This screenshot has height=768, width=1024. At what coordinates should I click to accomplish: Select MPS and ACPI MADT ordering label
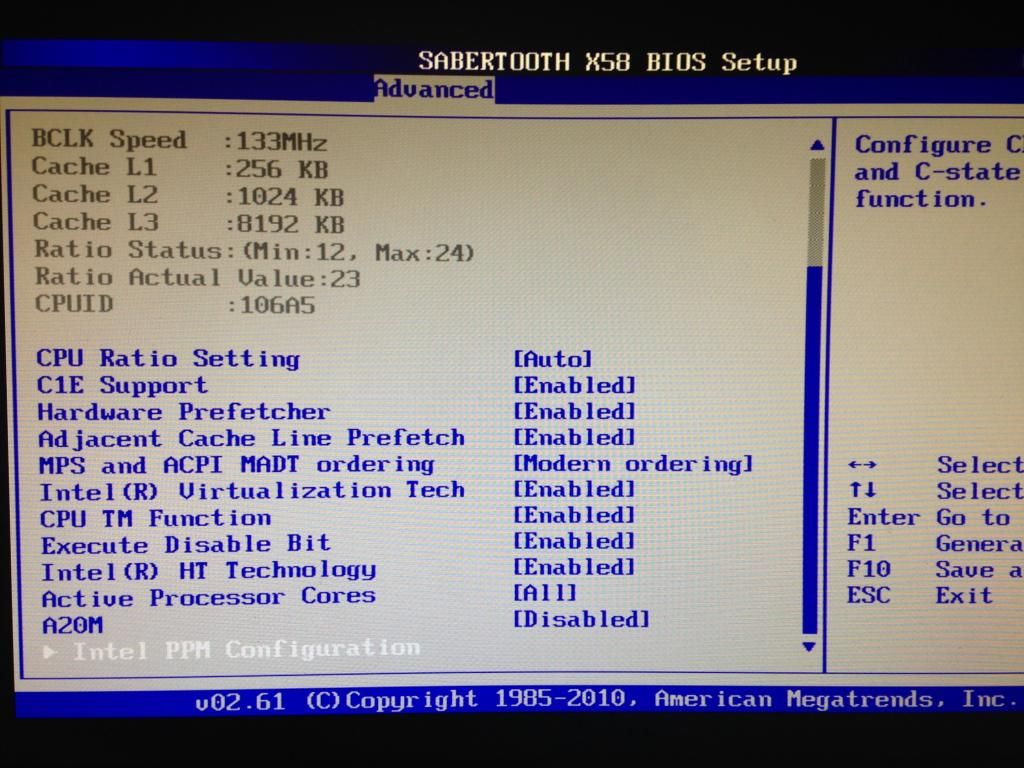pos(236,465)
